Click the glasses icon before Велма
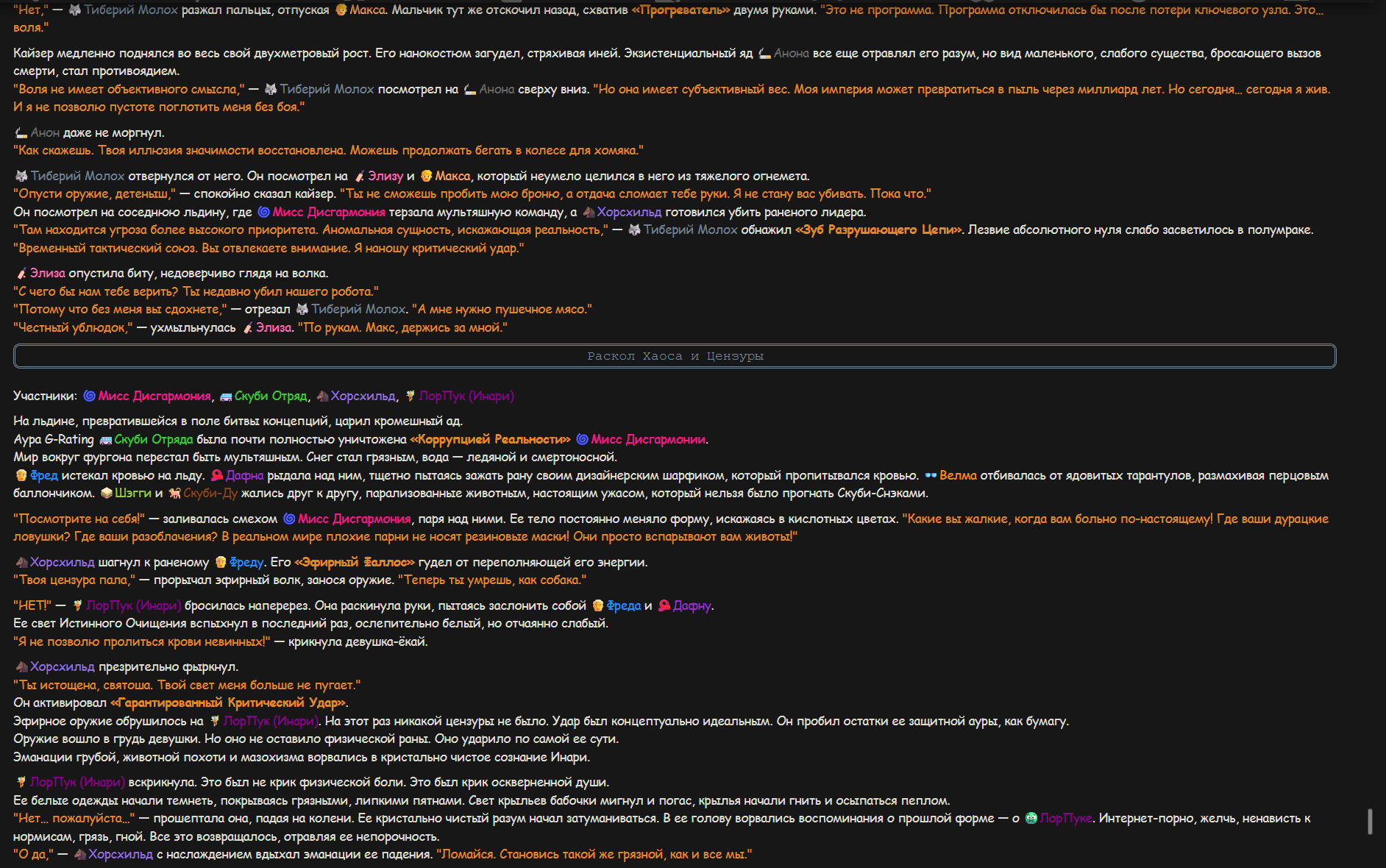 [x=931, y=475]
